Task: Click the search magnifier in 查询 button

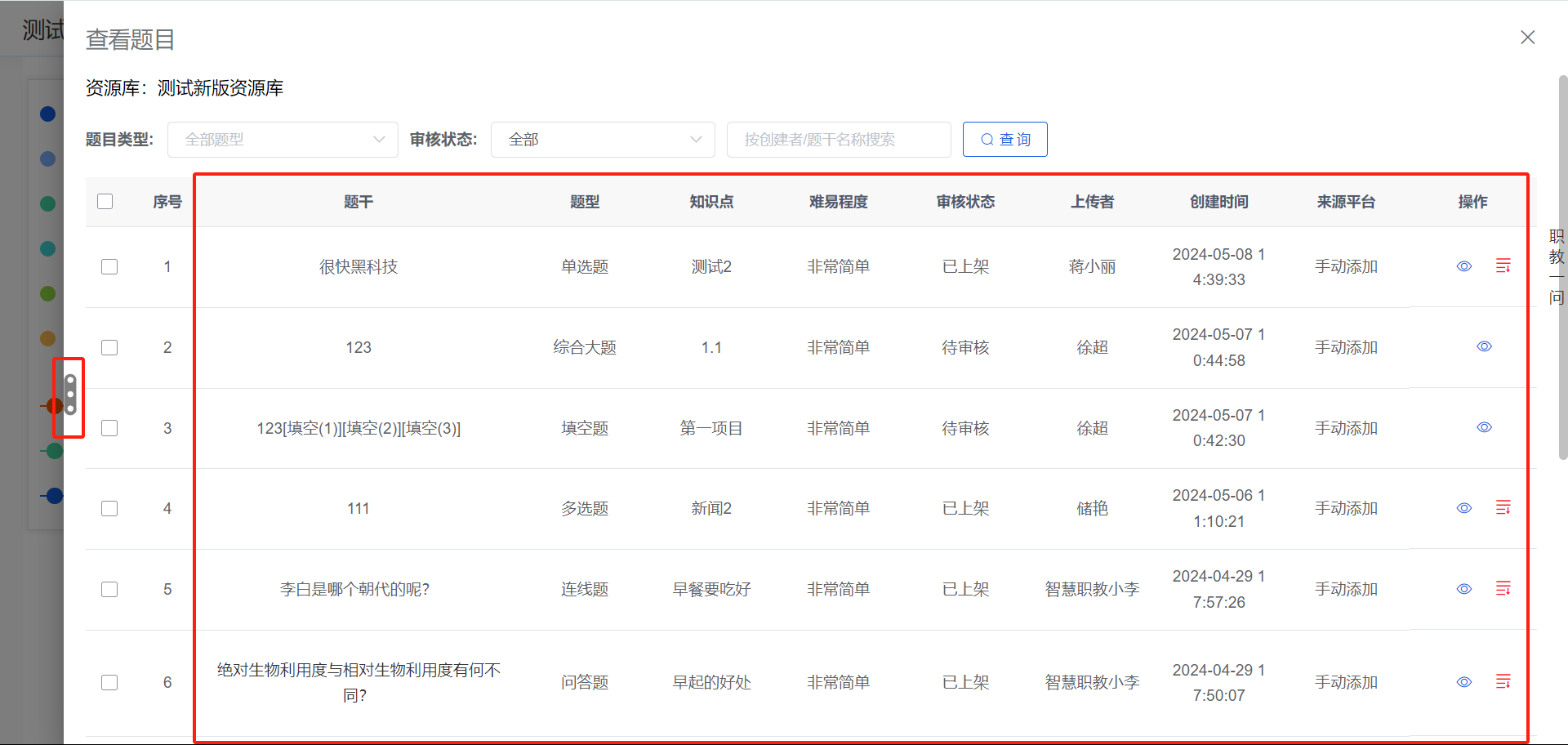Action: click(987, 139)
